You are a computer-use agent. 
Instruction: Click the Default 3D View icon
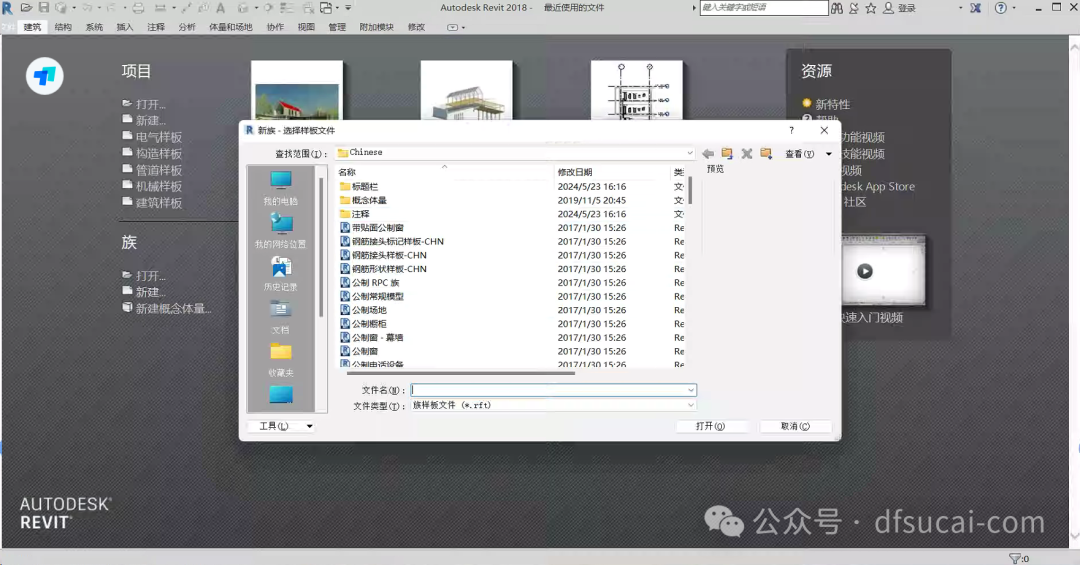pyautogui.click(x=243, y=8)
